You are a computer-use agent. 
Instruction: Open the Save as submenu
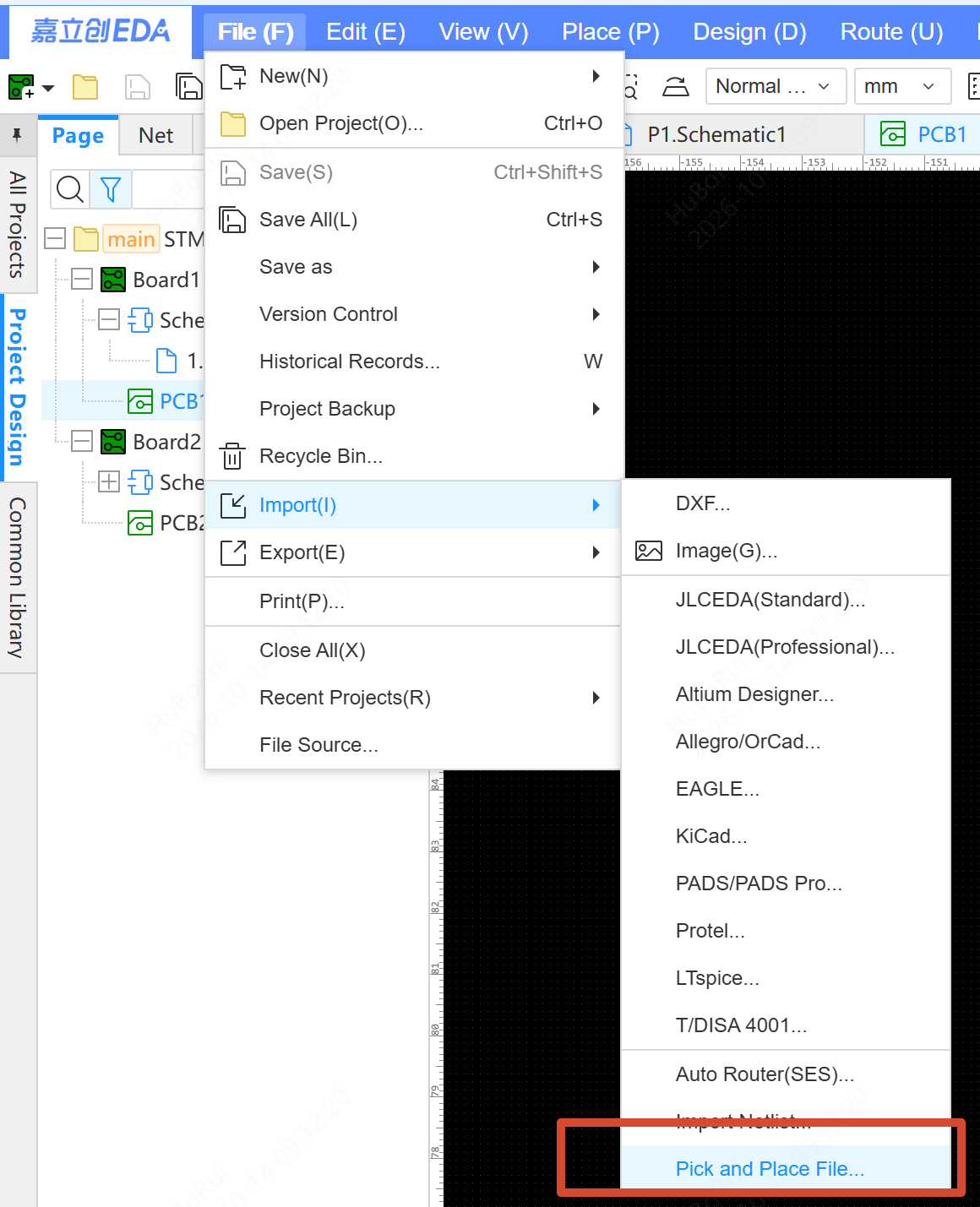point(413,267)
